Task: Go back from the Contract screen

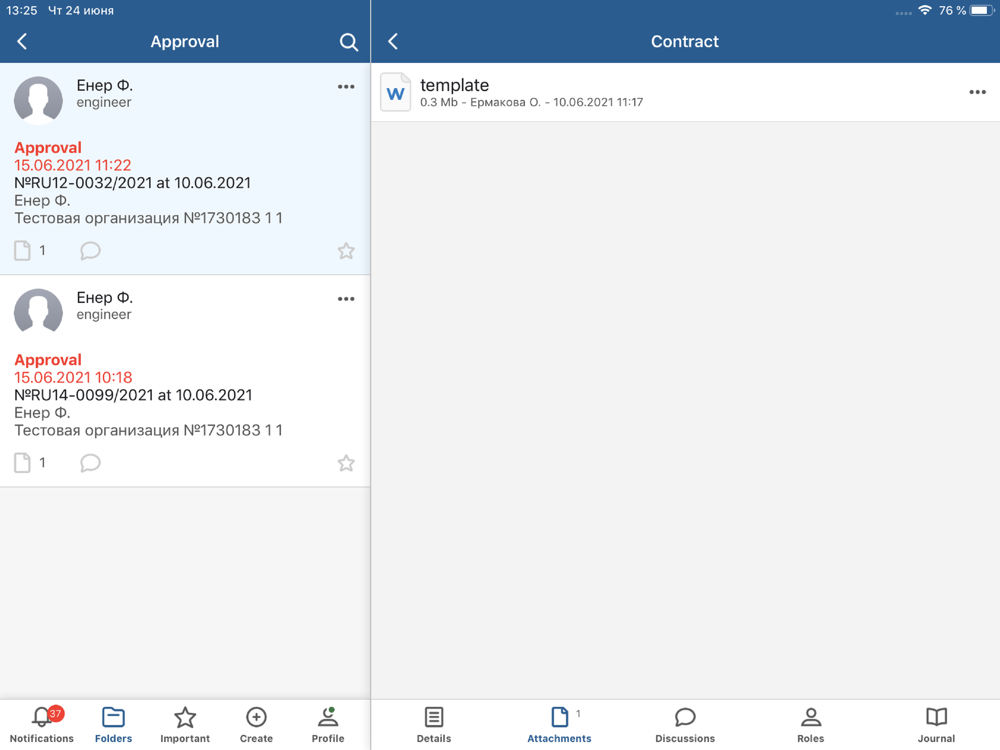Action: (x=393, y=41)
